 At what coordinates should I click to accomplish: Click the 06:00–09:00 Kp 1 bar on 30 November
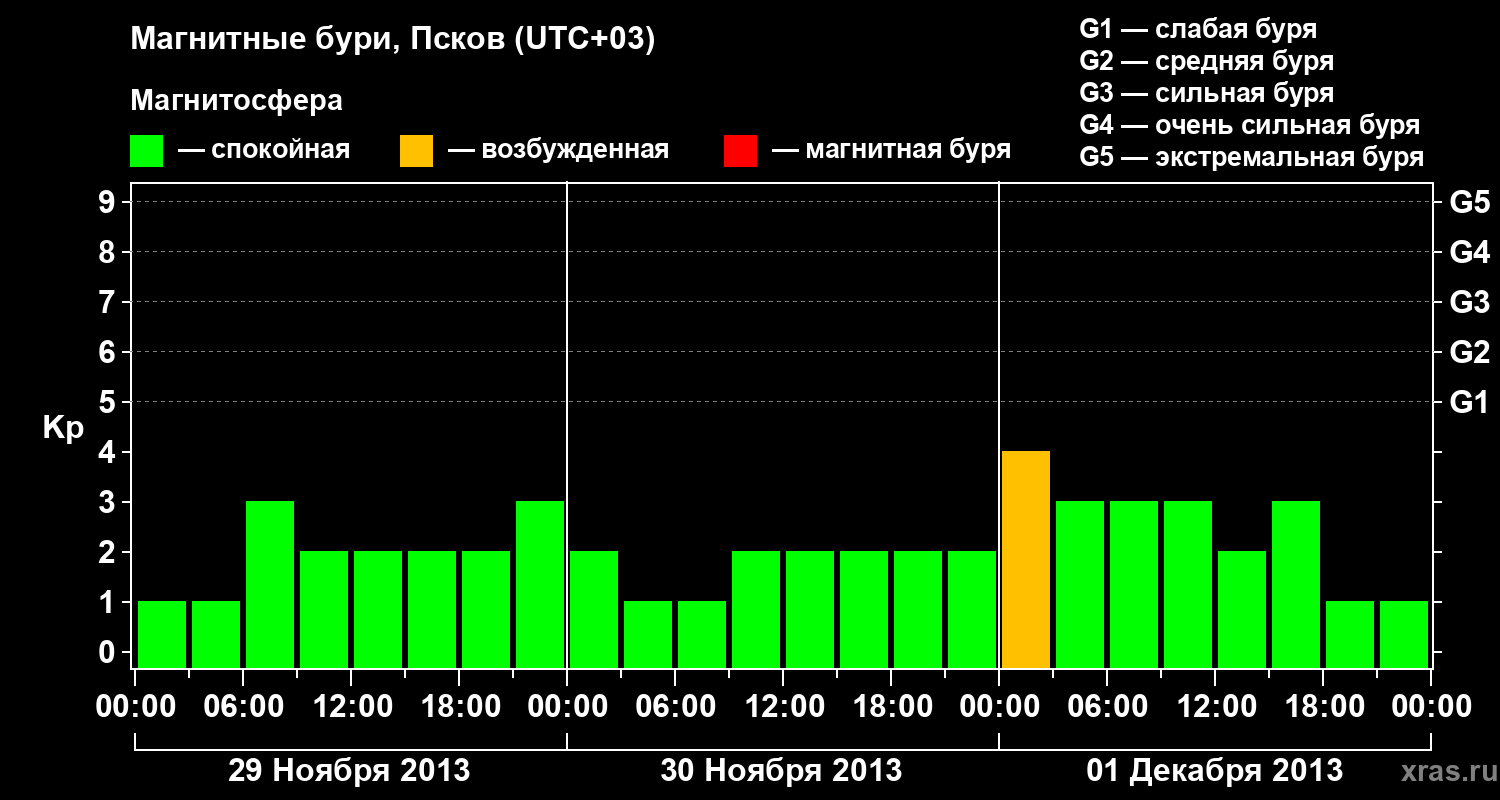click(x=702, y=634)
